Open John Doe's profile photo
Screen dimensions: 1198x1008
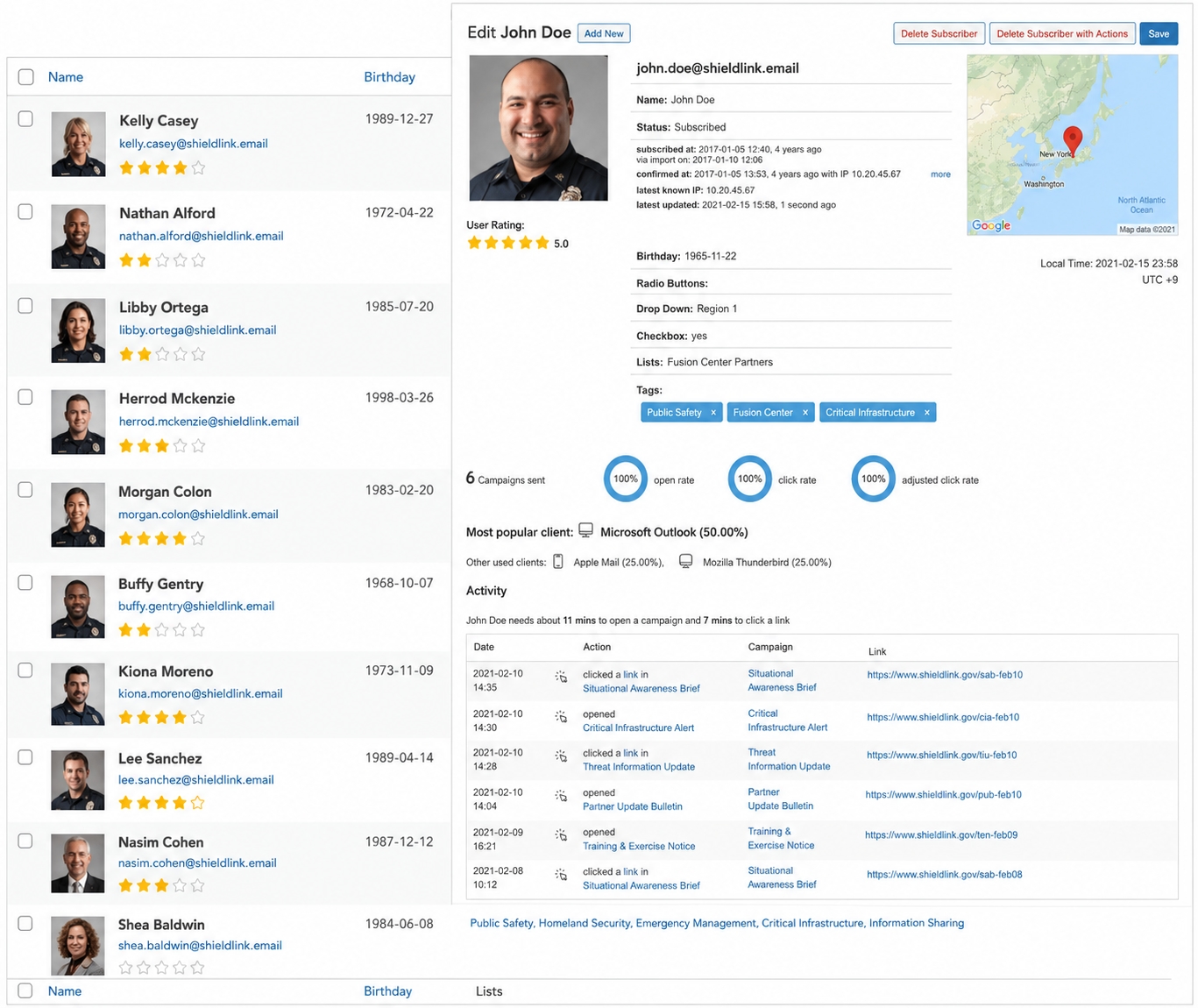tap(538, 128)
